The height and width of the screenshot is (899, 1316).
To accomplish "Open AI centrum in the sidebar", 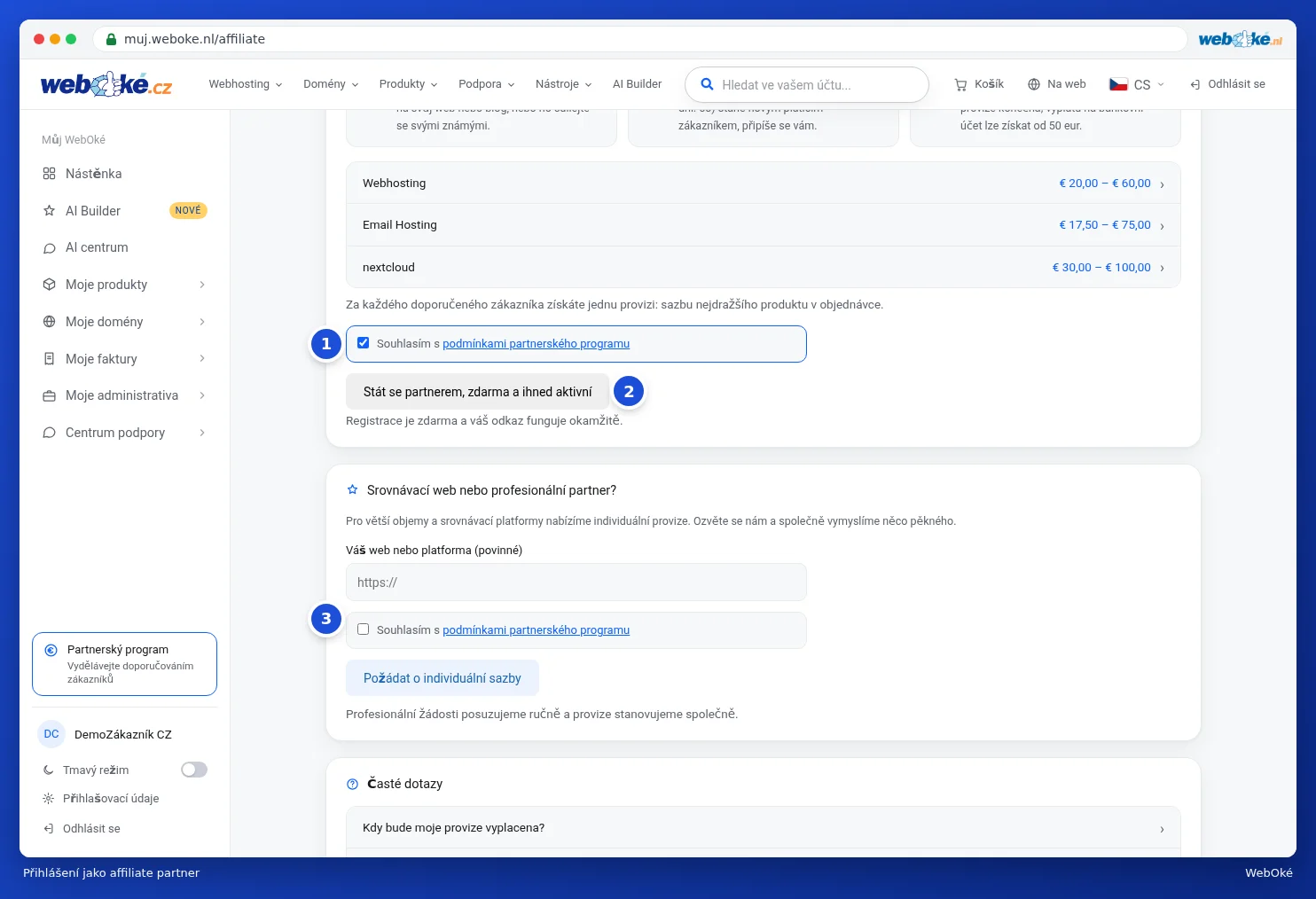I will pos(124,248).
